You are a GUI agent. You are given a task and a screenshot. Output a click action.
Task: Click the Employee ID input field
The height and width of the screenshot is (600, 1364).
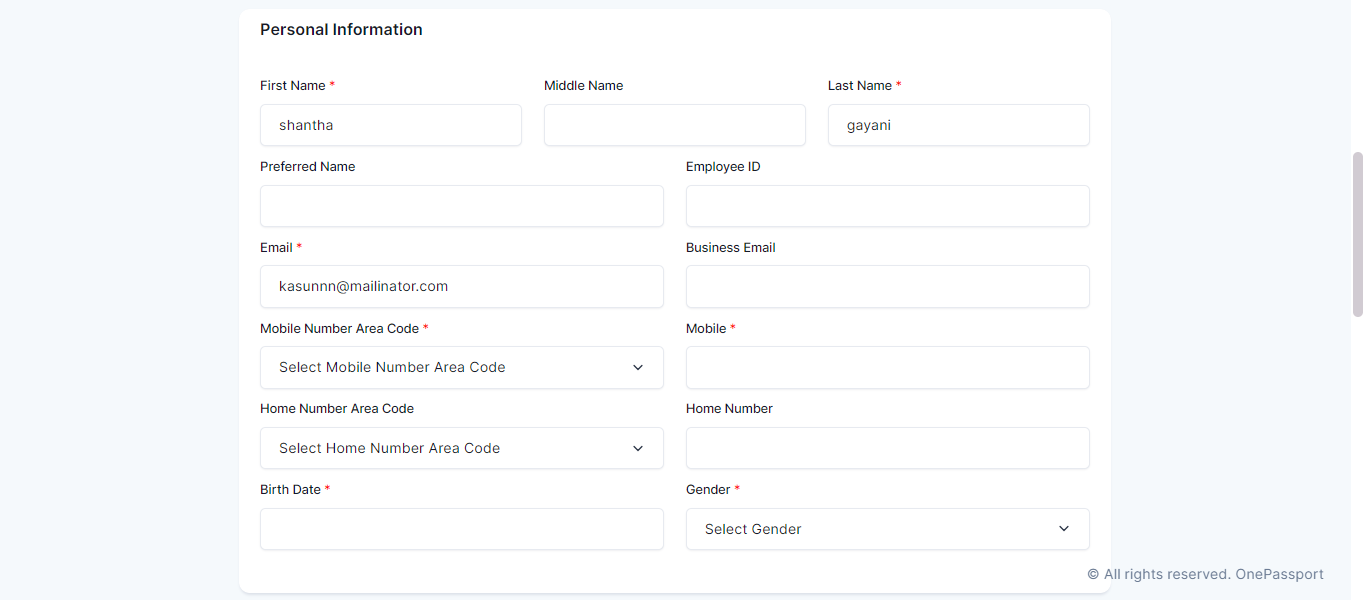[x=887, y=205]
